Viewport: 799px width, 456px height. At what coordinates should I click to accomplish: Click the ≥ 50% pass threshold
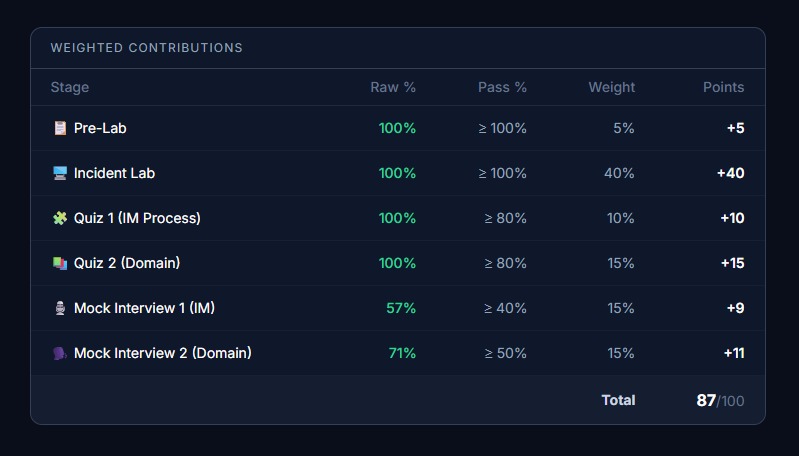(x=505, y=353)
